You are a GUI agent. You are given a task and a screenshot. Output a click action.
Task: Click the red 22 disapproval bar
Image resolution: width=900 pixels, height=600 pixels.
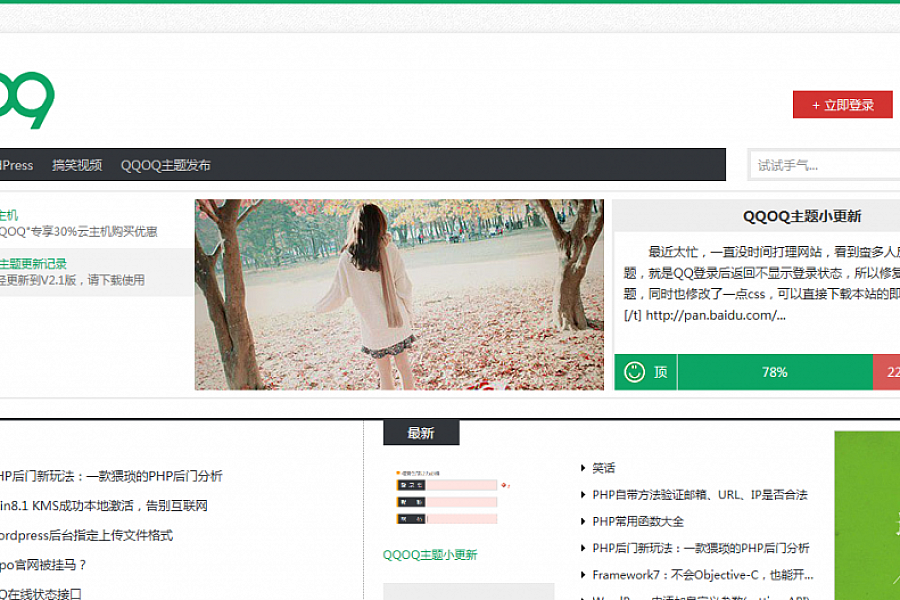[x=887, y=372]
